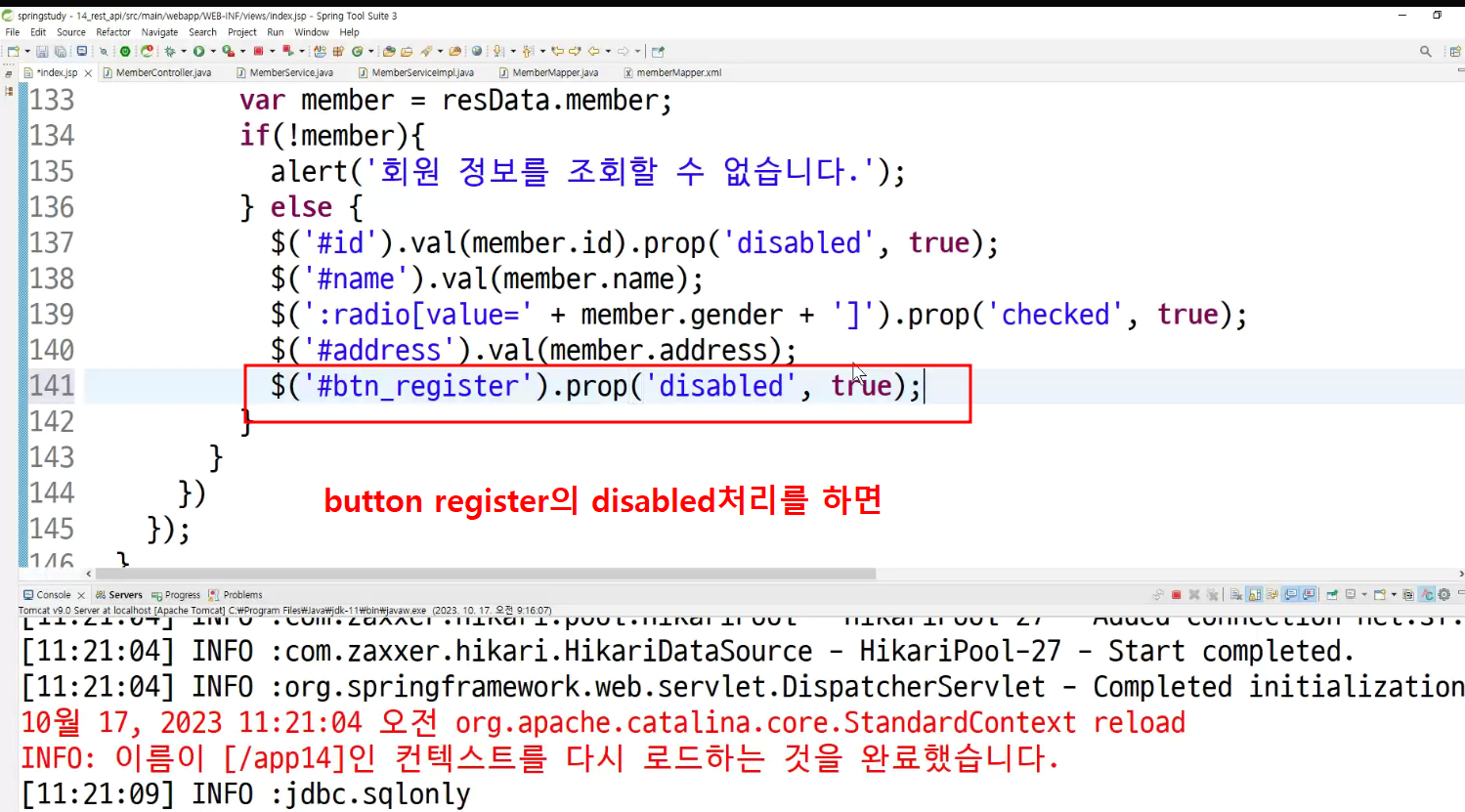
Task: Click the Run External Tools icon
Action: tap(228, 51)
